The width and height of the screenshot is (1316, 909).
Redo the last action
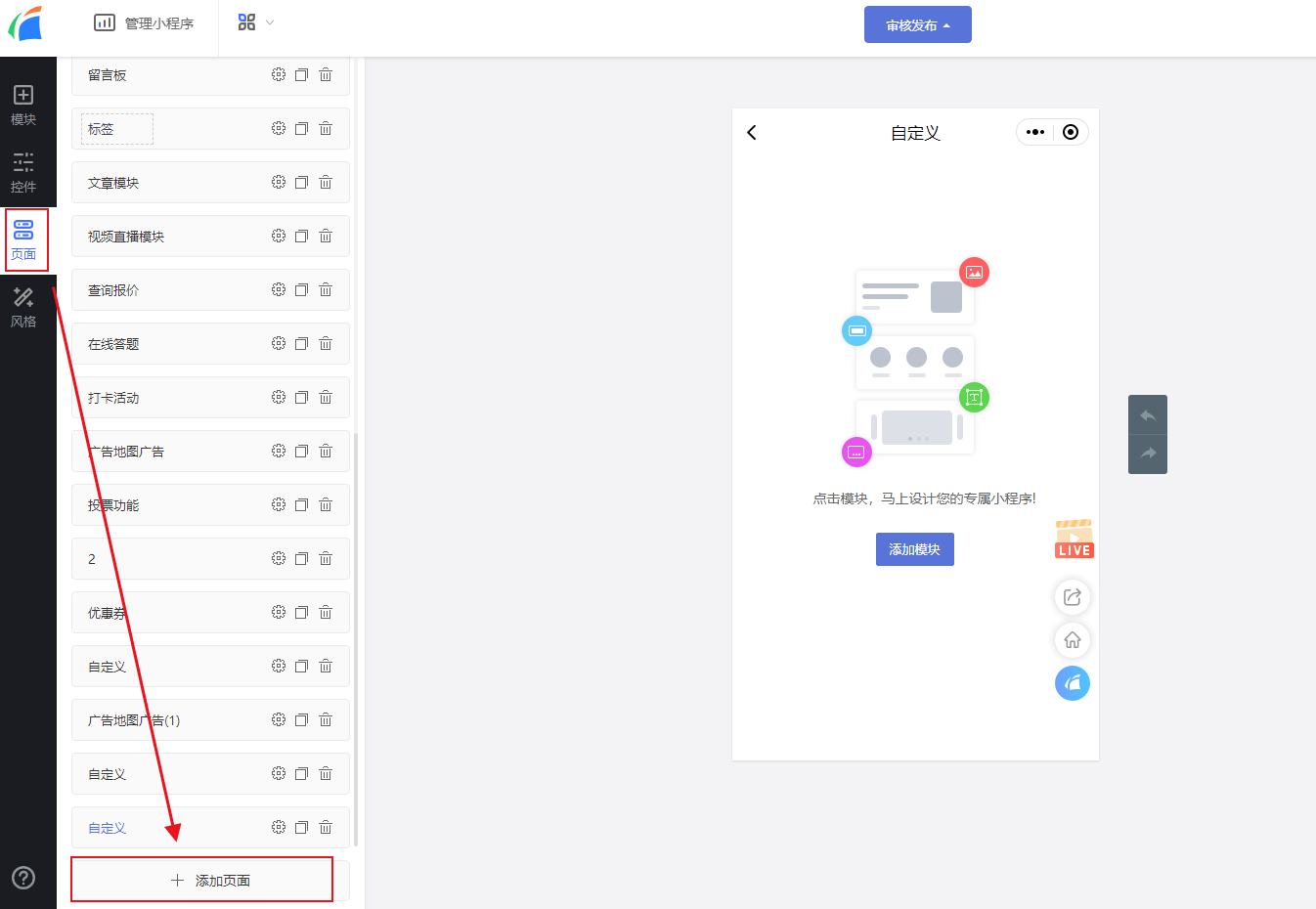pyautogui.click(x=1148, y=454)
